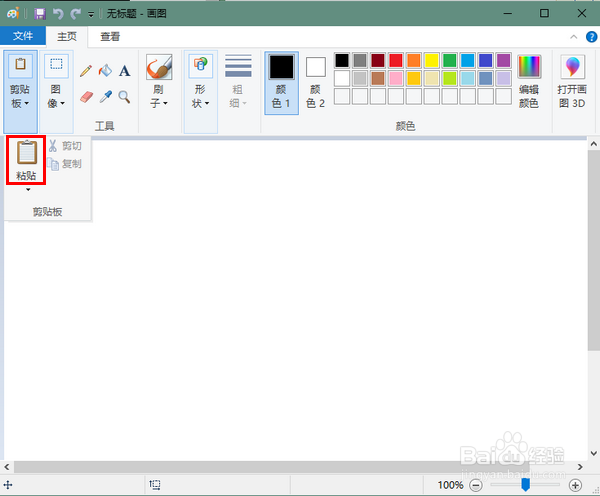Open the Customize Quick Access Toolbar arrow
Screen dimensions: 600x496
pos(91,15)
